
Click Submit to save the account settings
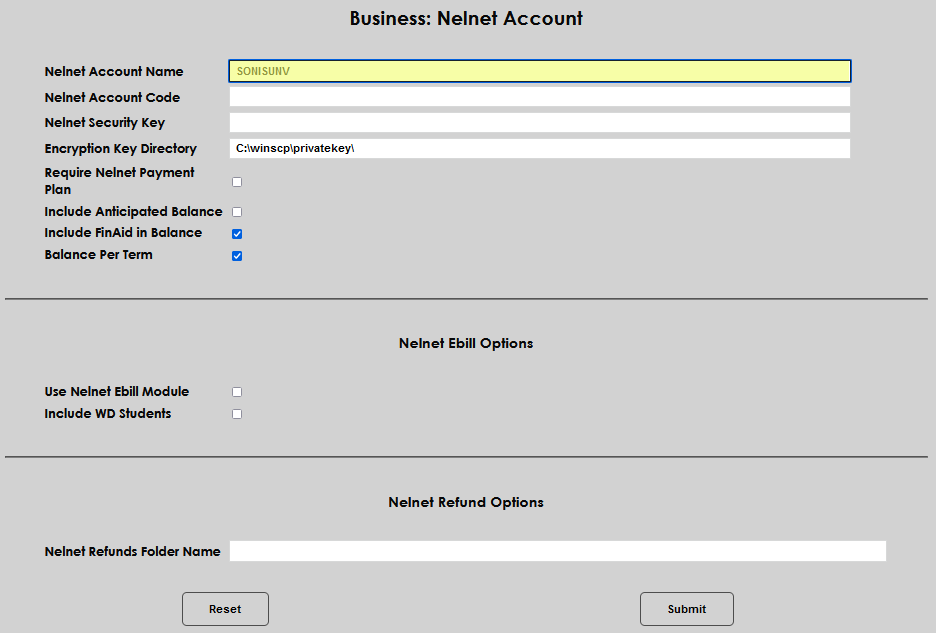(686, 608)
